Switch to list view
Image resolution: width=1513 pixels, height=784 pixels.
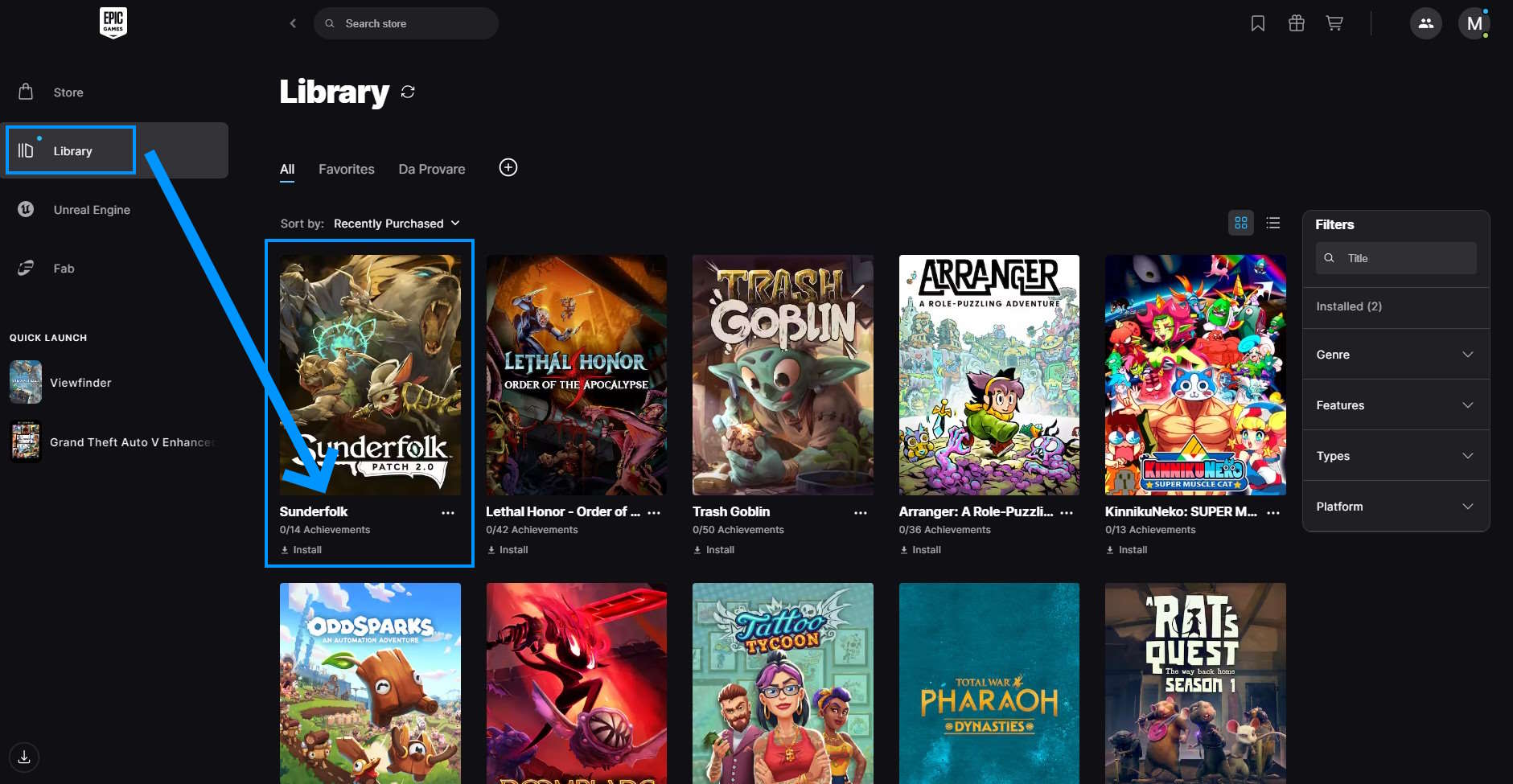click(x=1273, y=223)
